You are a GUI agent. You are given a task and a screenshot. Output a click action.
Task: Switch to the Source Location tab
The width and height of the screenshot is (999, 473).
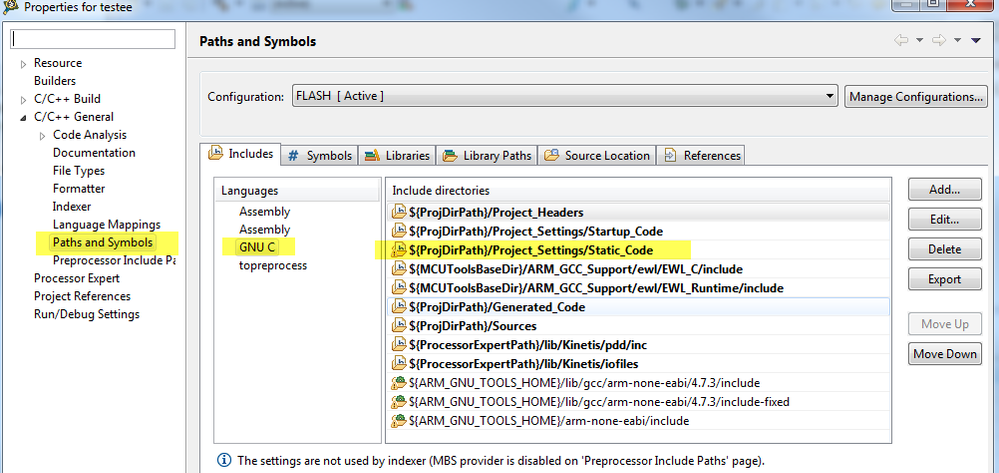pyautogui.click(x=597, y=156)
